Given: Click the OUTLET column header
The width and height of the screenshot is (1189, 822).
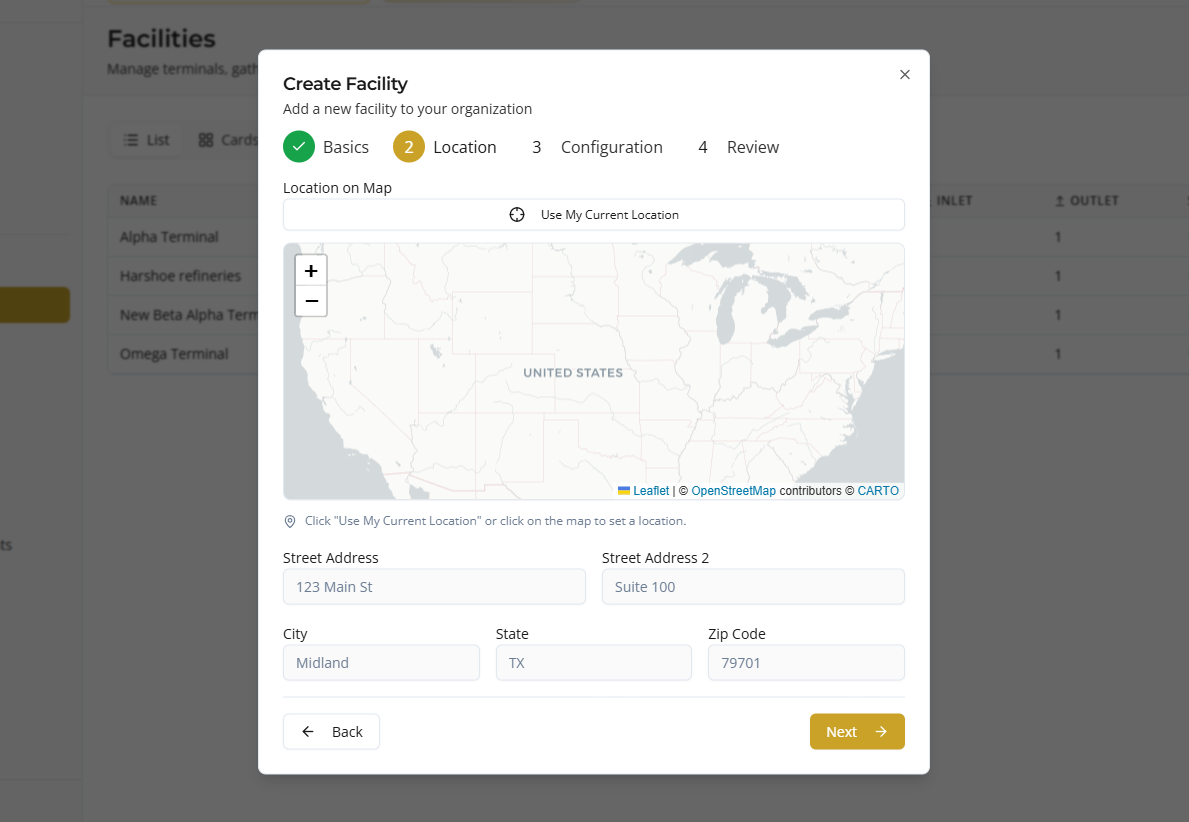Looking at the screenshot, I should click(x=1087, y=201).
